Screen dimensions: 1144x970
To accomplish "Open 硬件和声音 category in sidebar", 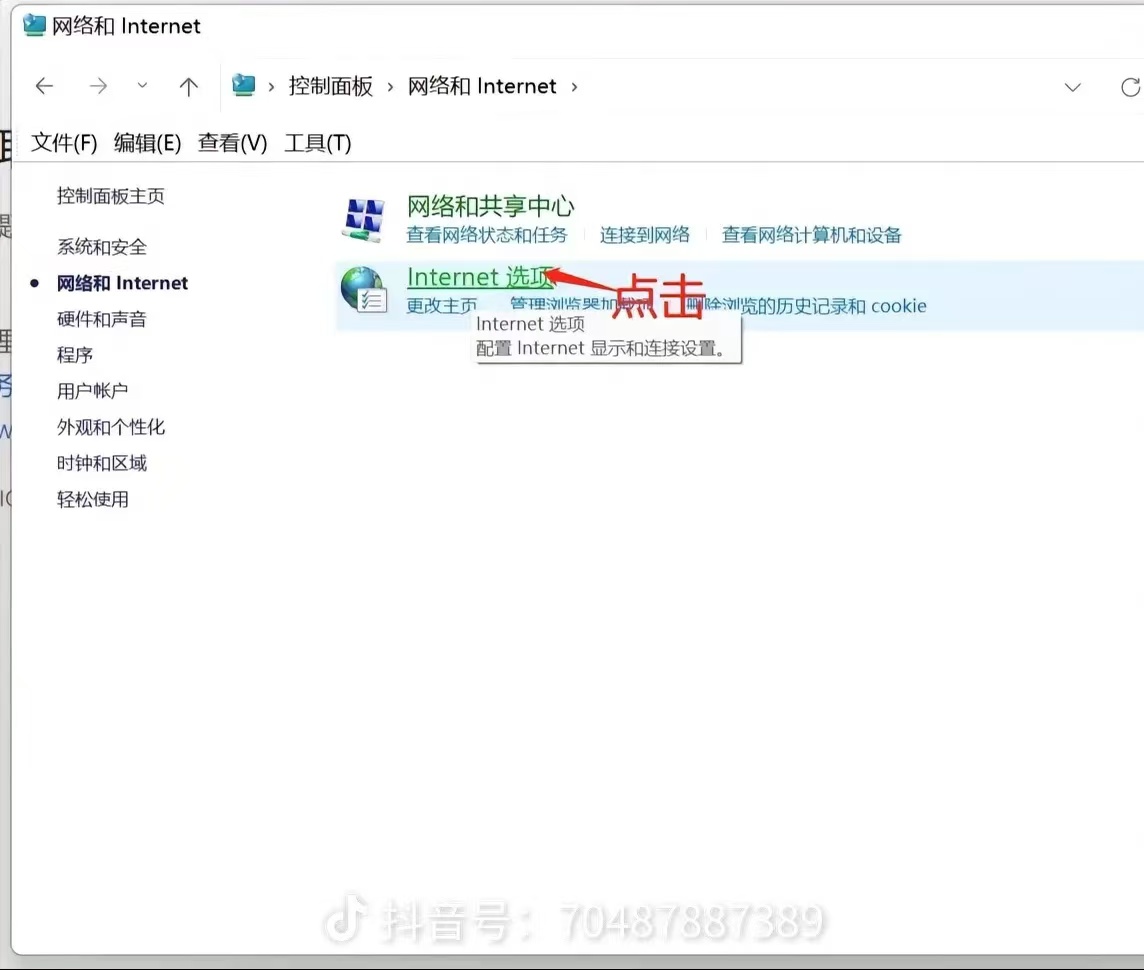I will click(102, 319).
